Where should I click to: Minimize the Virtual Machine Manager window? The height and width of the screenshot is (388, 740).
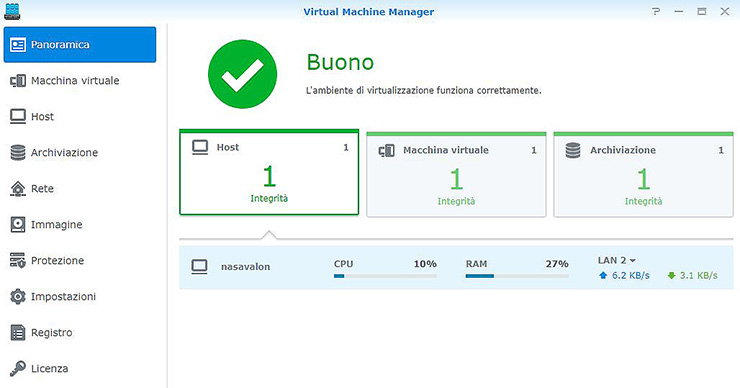(679, 11)
